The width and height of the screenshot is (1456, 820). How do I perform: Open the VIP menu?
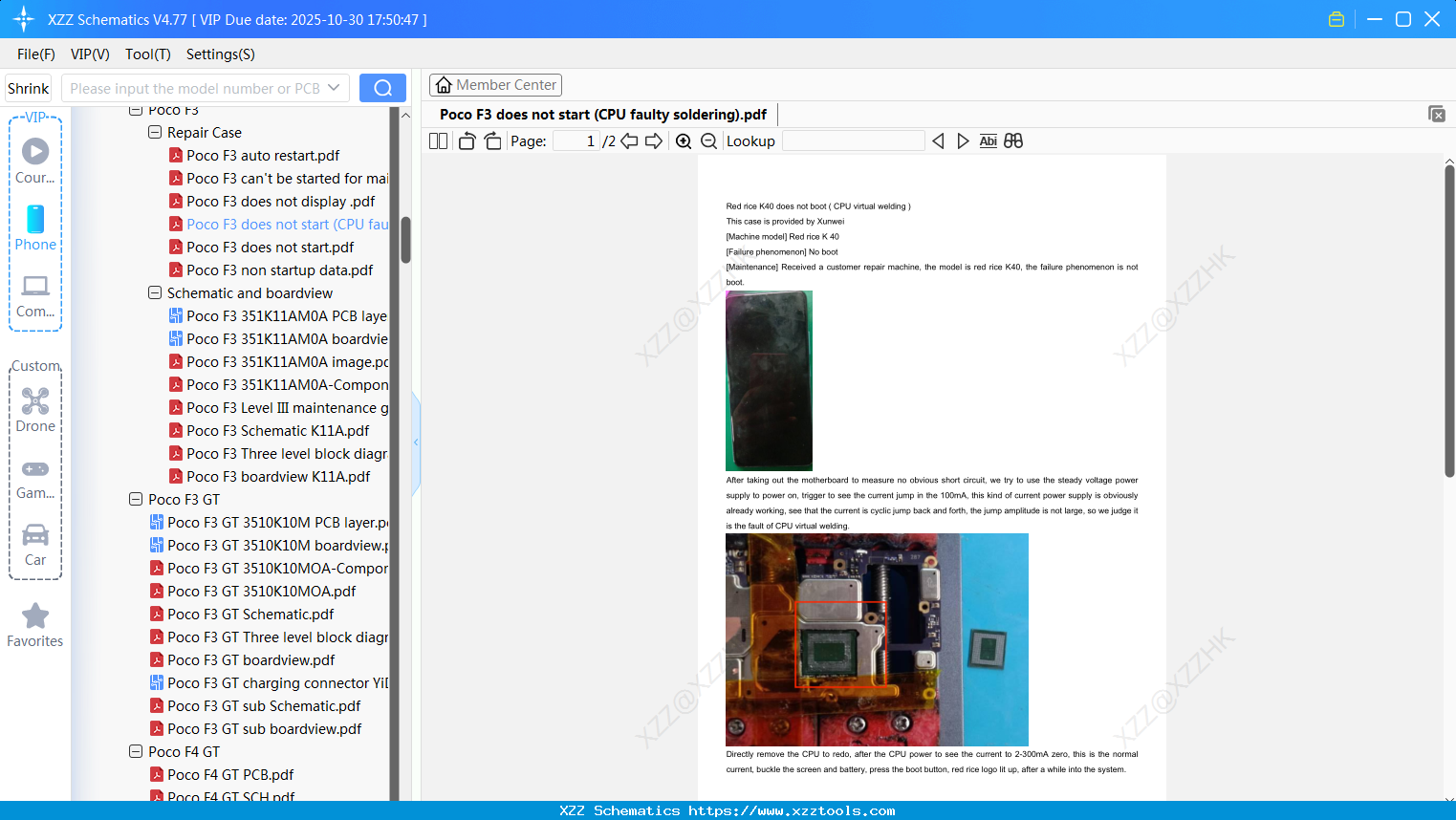pyautogui.click(x=90, y=54)
